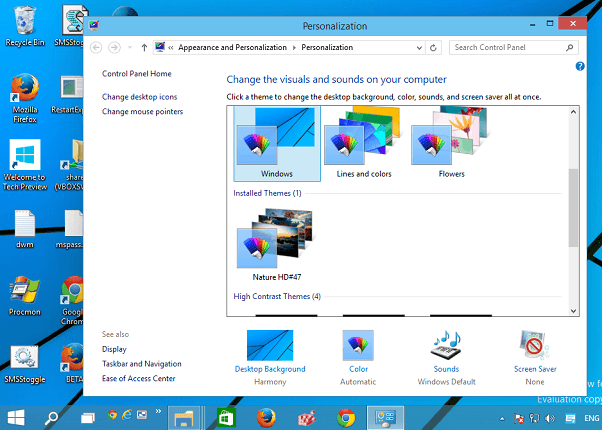Click the Internet Explorer quick launch icon
The width and height of the screenshot is (602, 430).
tap(127, 415)
